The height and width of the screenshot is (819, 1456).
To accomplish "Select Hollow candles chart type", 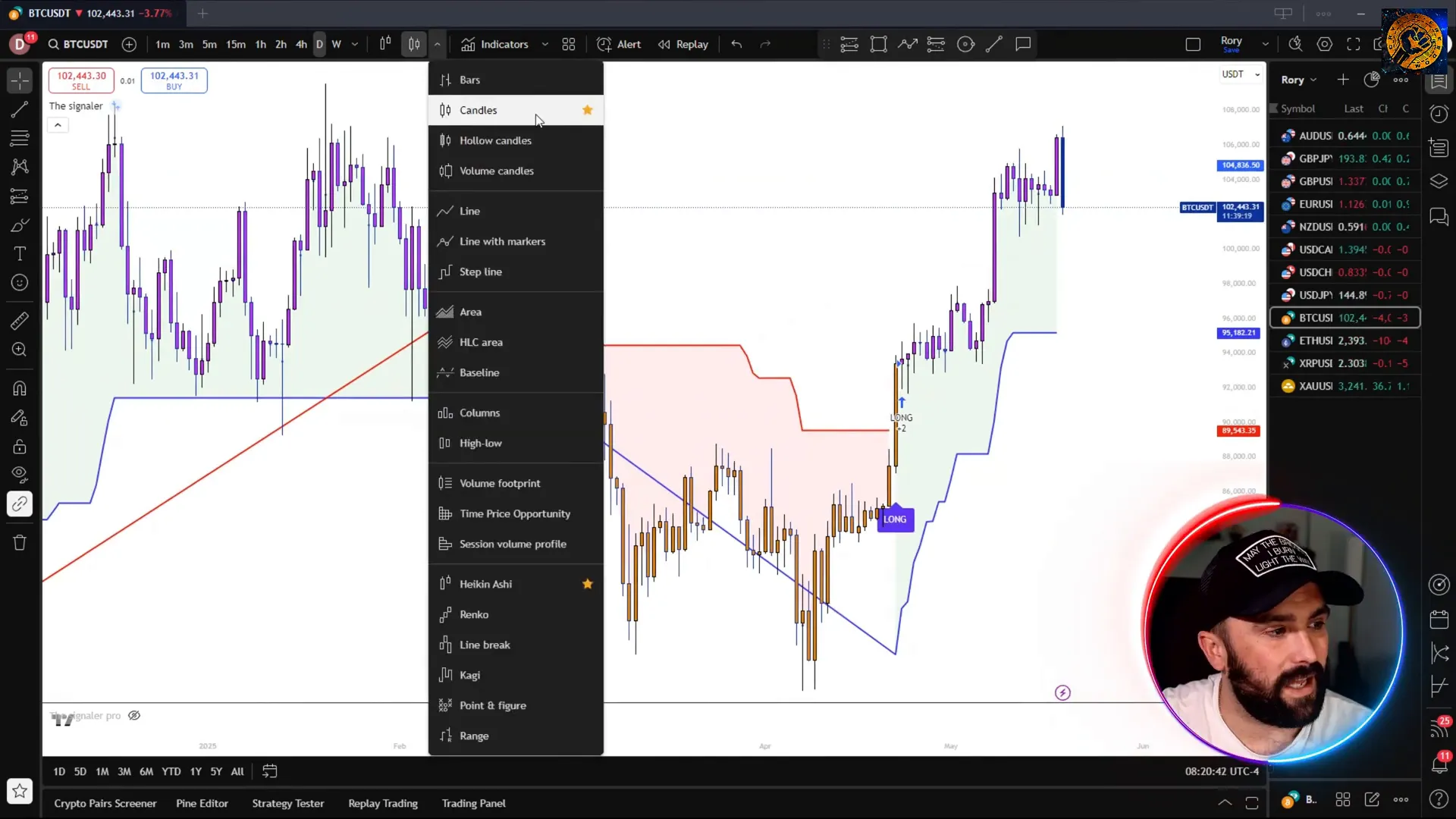I will 516,140.
